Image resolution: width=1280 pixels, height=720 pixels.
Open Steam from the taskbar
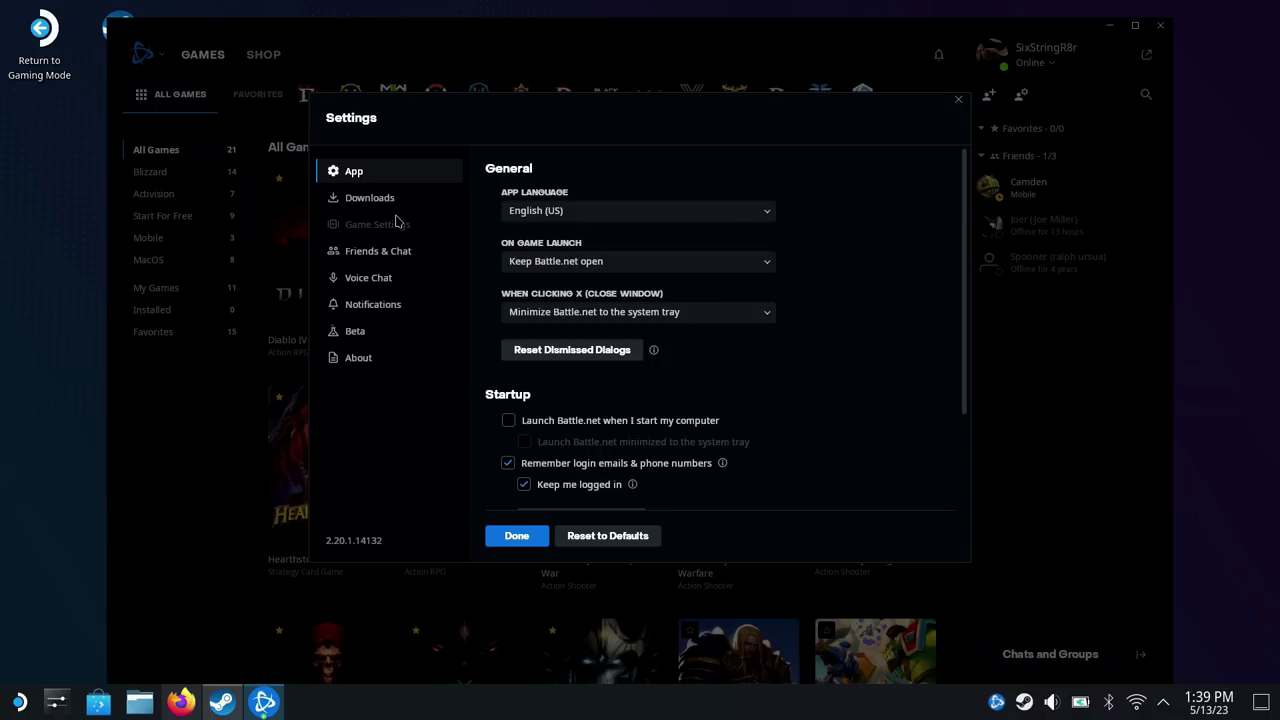(222, 702)
